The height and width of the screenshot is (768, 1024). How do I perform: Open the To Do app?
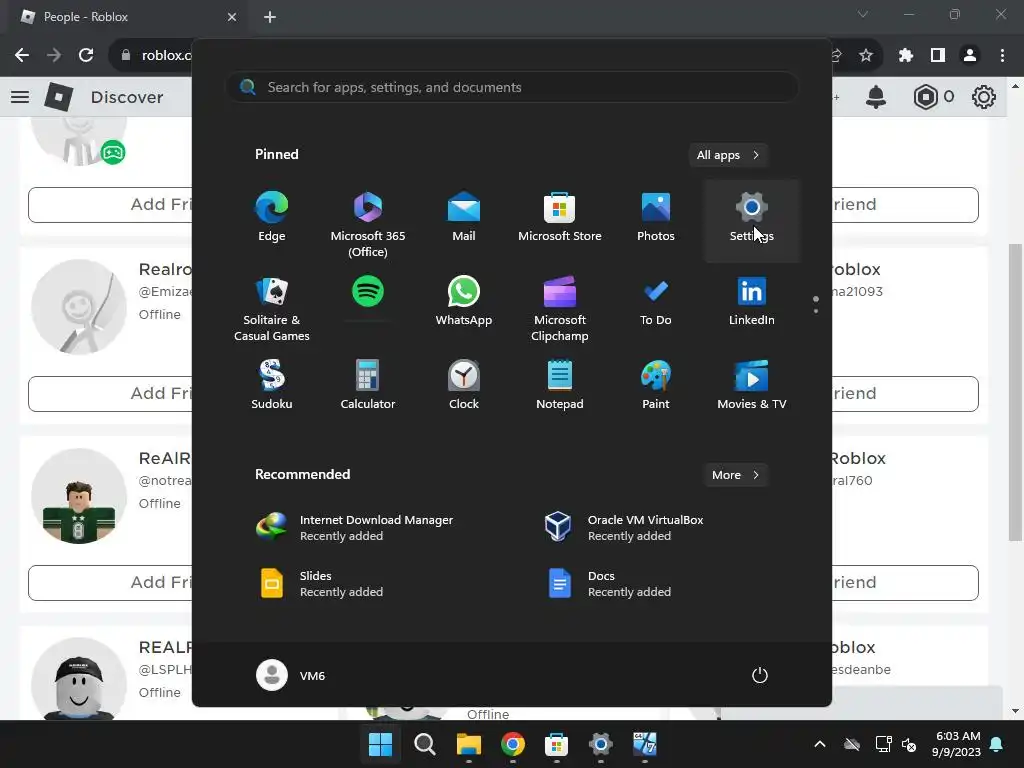point(656,303)
